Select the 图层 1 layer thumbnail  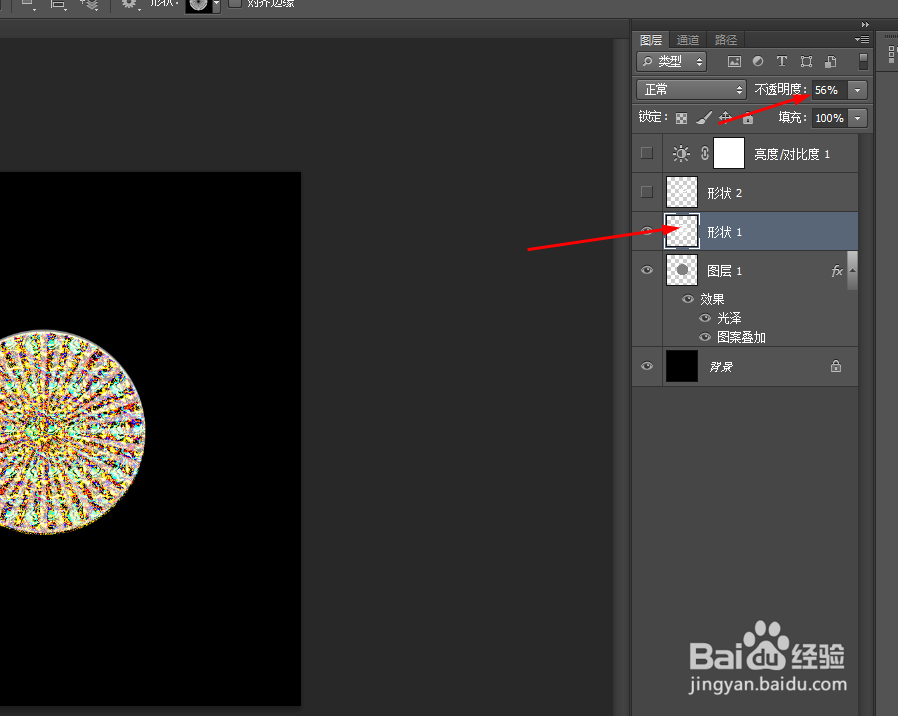pyautogui.click(x=682, y=270)
